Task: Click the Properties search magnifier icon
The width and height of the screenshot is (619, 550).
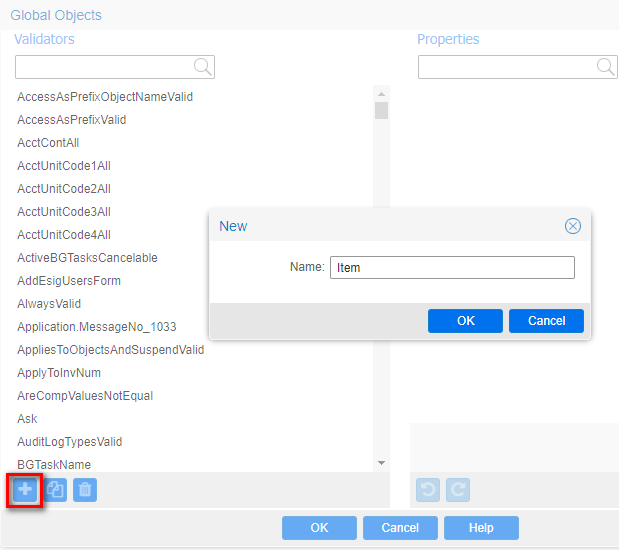Action: (x=606, y=67)
